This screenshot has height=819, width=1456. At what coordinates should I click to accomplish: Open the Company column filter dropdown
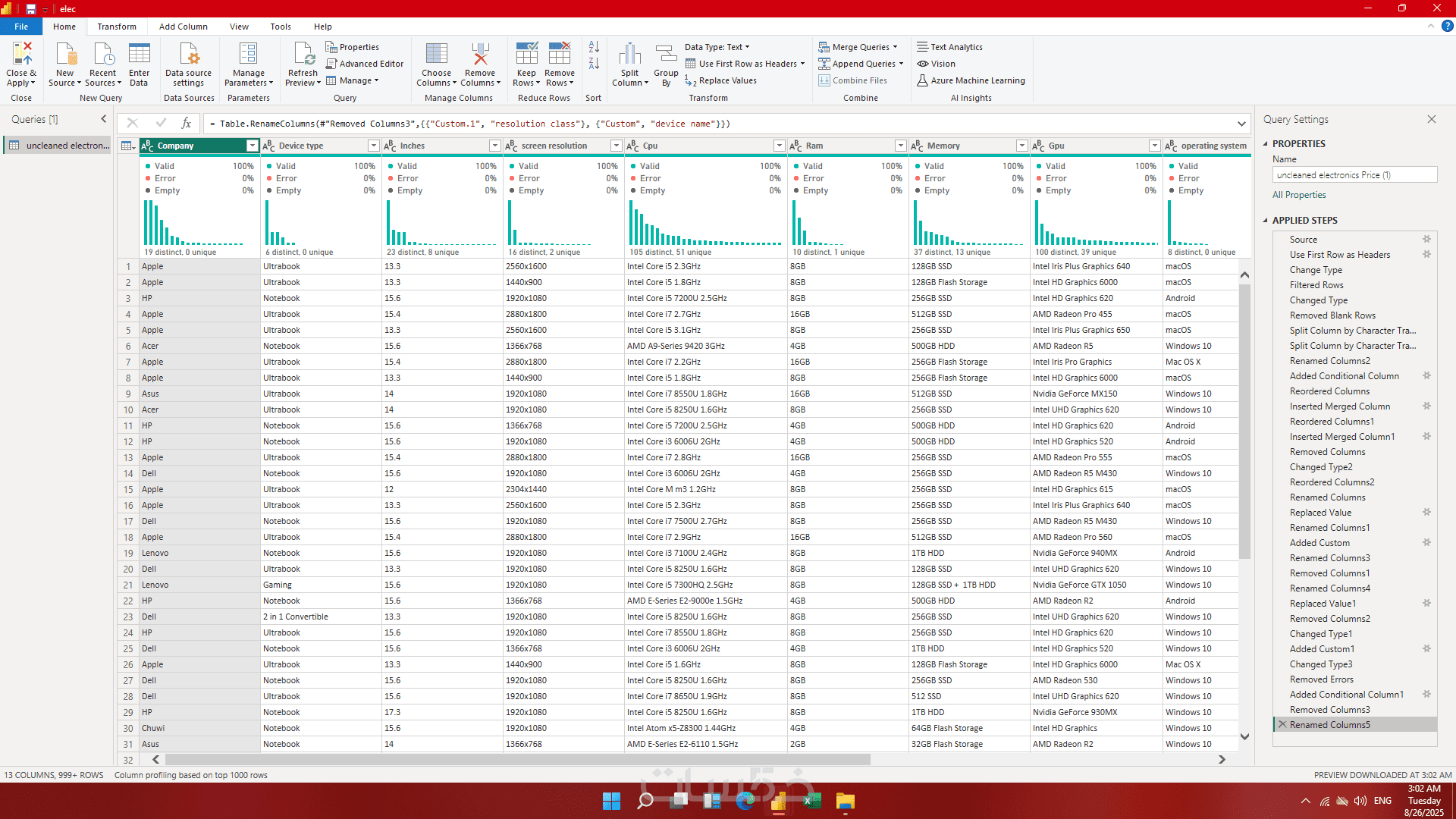click(253, 146)
